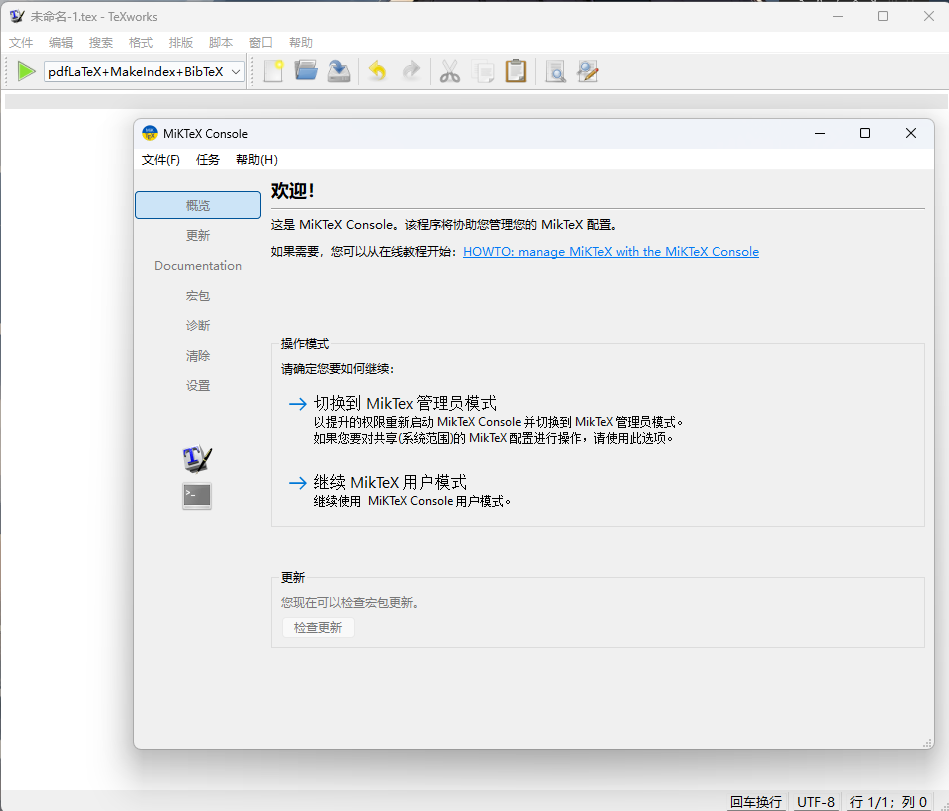The image size is (949, 811).
Task: Open the 任务 menu in MiKTeX Console
Action: [x=208, y=160]
